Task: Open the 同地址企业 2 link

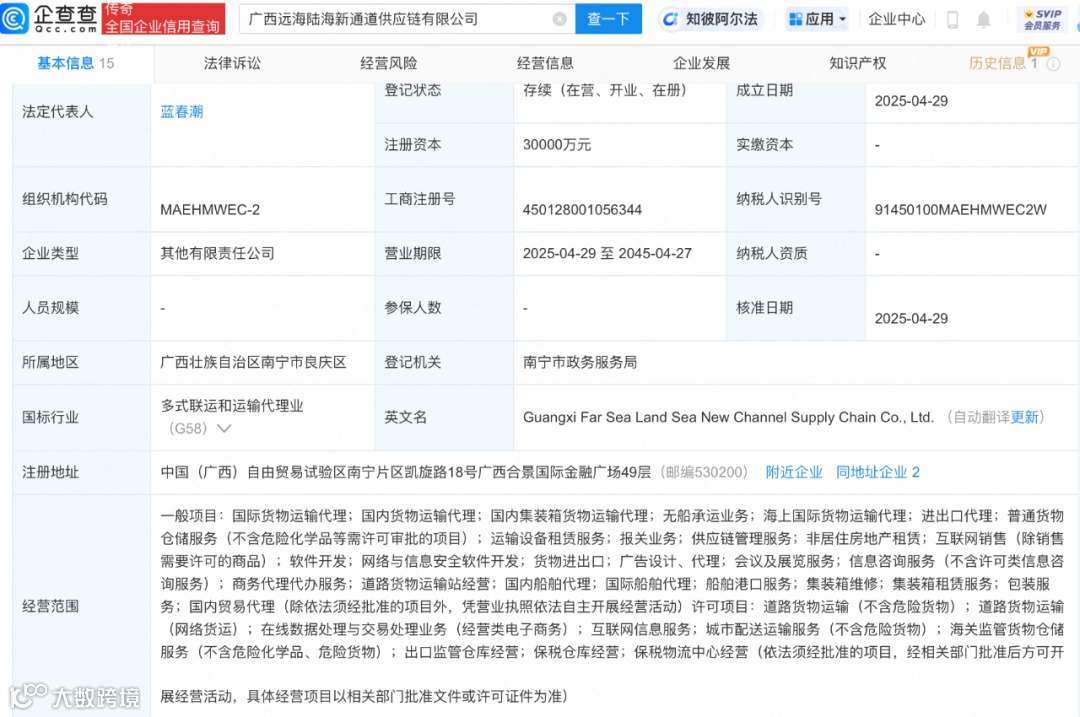Action: coord(878,472)
